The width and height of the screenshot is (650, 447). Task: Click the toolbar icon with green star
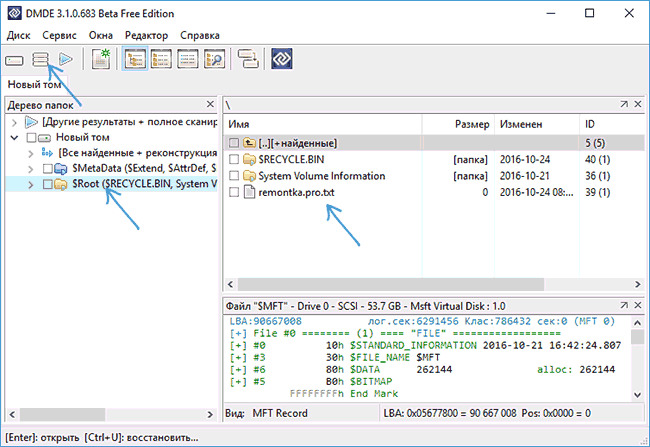click(x=100, y=60)
